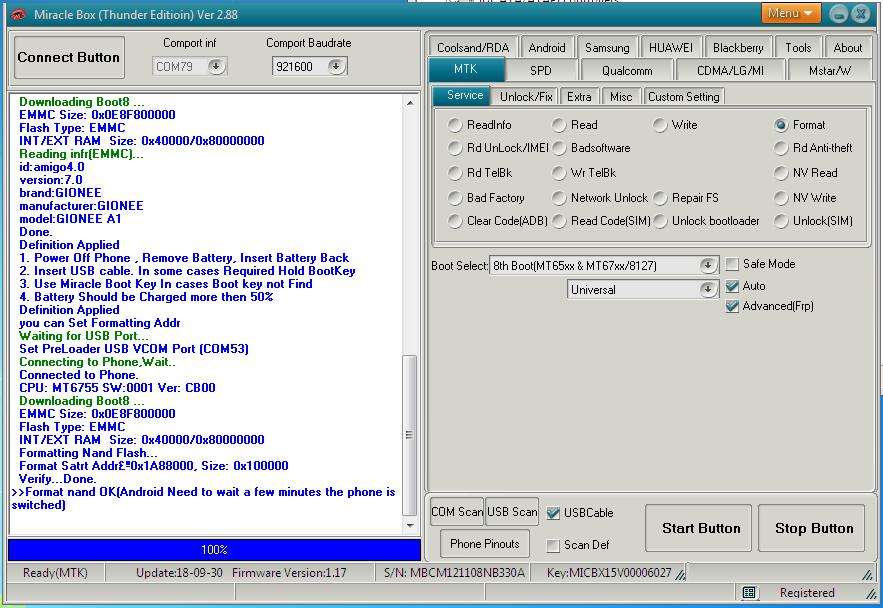Viewport: 883px width, 608px height.
Task: Click the blue 100% progress bar
Action: (215, 549)
